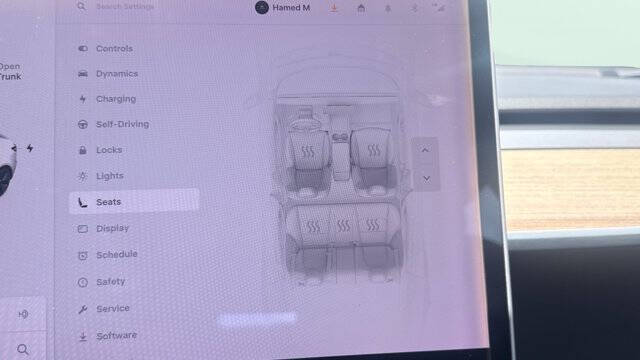Tap the search magnifier icon at lower left

point(23,349)
